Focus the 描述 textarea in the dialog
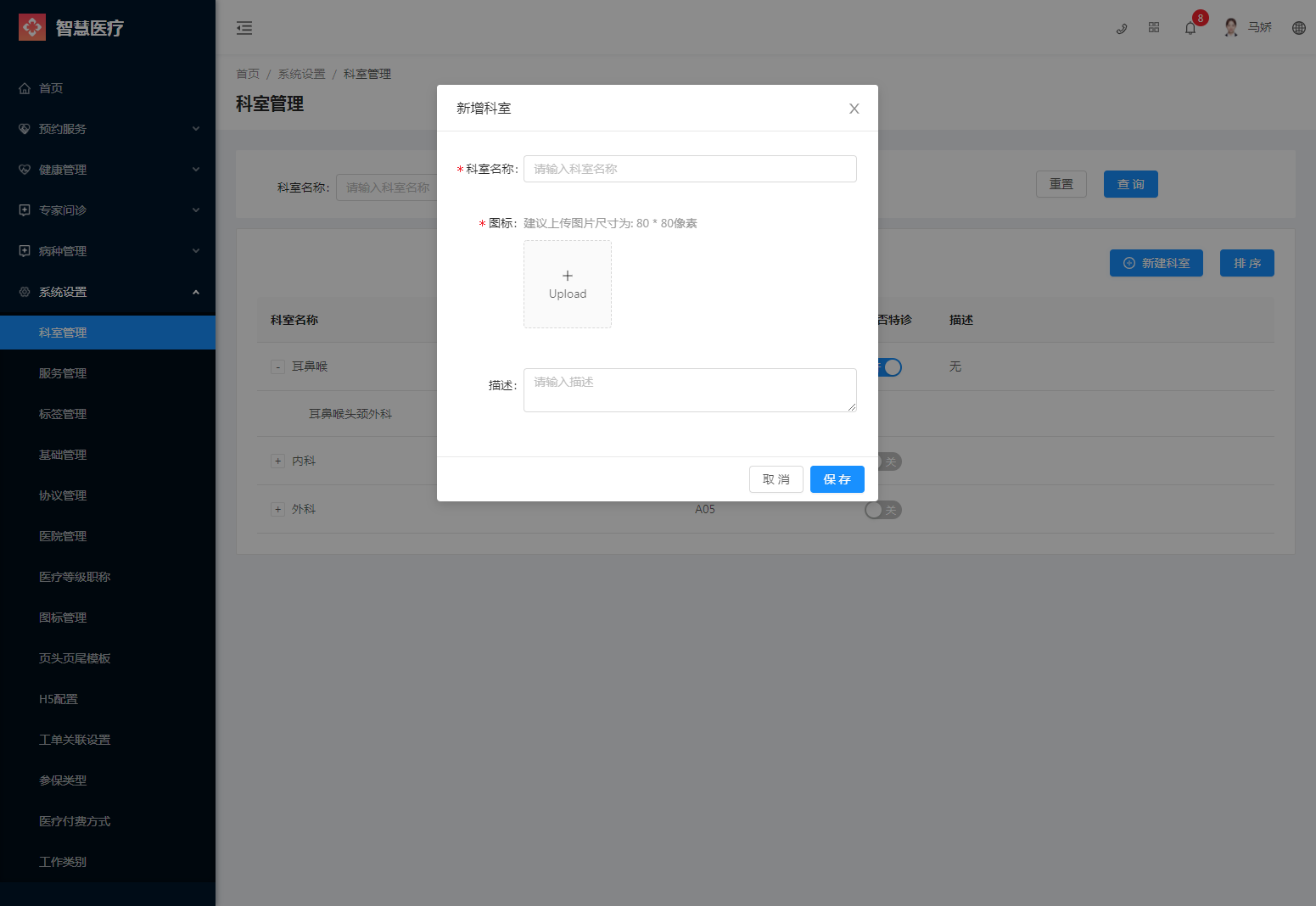Image resolution: width=1316 pixels, height=906 pixels. click(690, 390)
